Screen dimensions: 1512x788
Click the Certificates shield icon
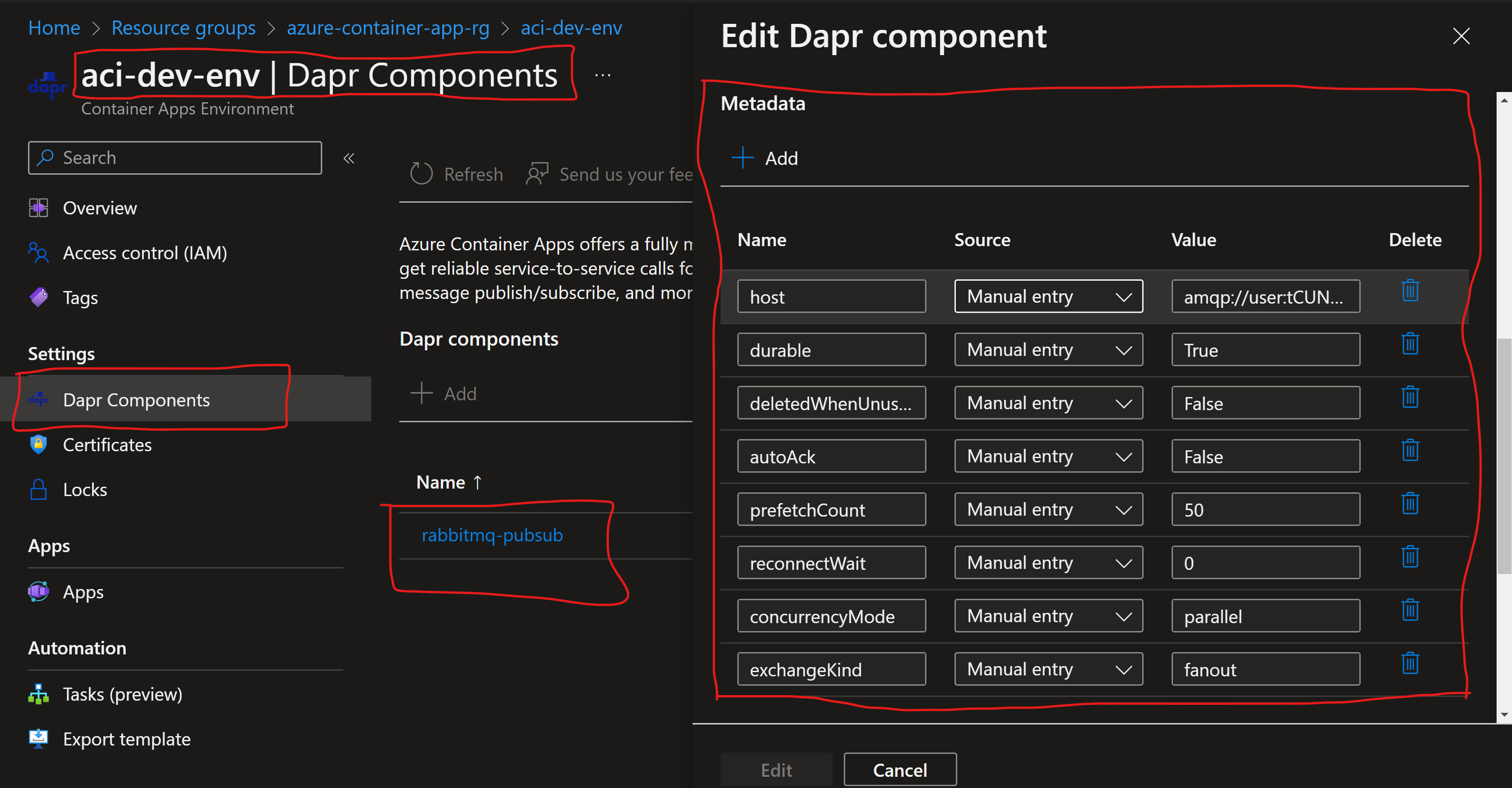(x=38, y=445)
